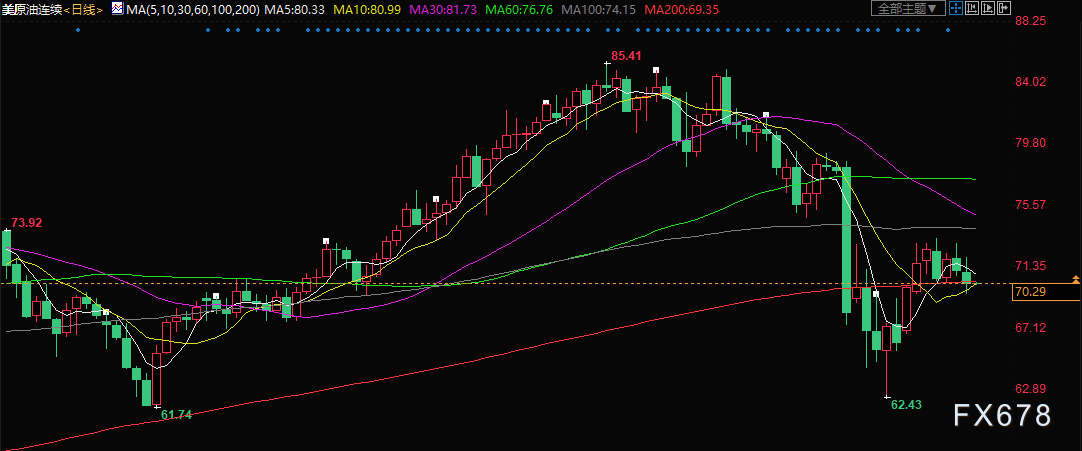Click the interval statistics icon after crosshair
The image size is (1082, 451).
[x=972, y=8]
